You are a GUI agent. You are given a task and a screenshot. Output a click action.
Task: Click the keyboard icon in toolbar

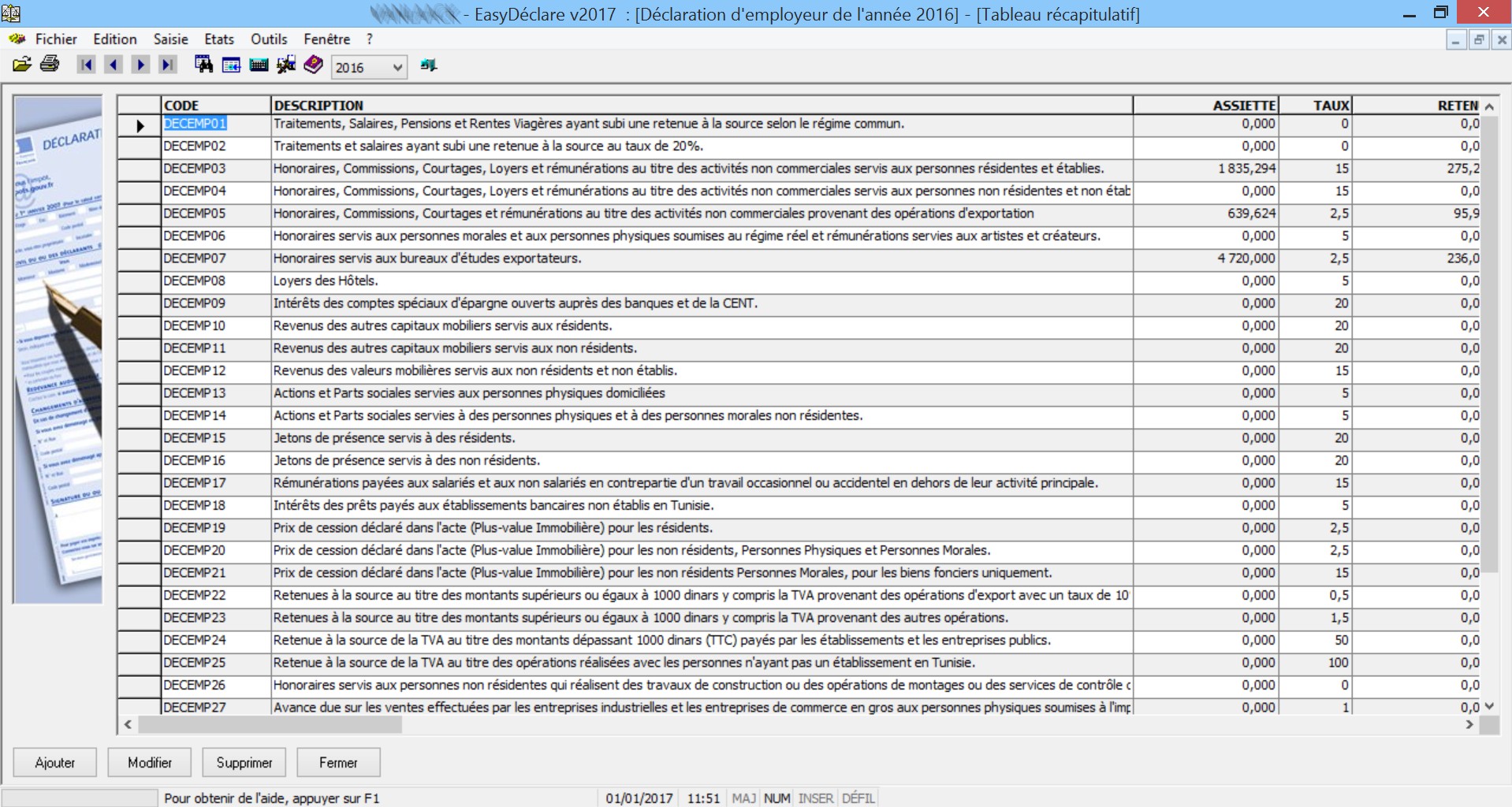[259, 65]
